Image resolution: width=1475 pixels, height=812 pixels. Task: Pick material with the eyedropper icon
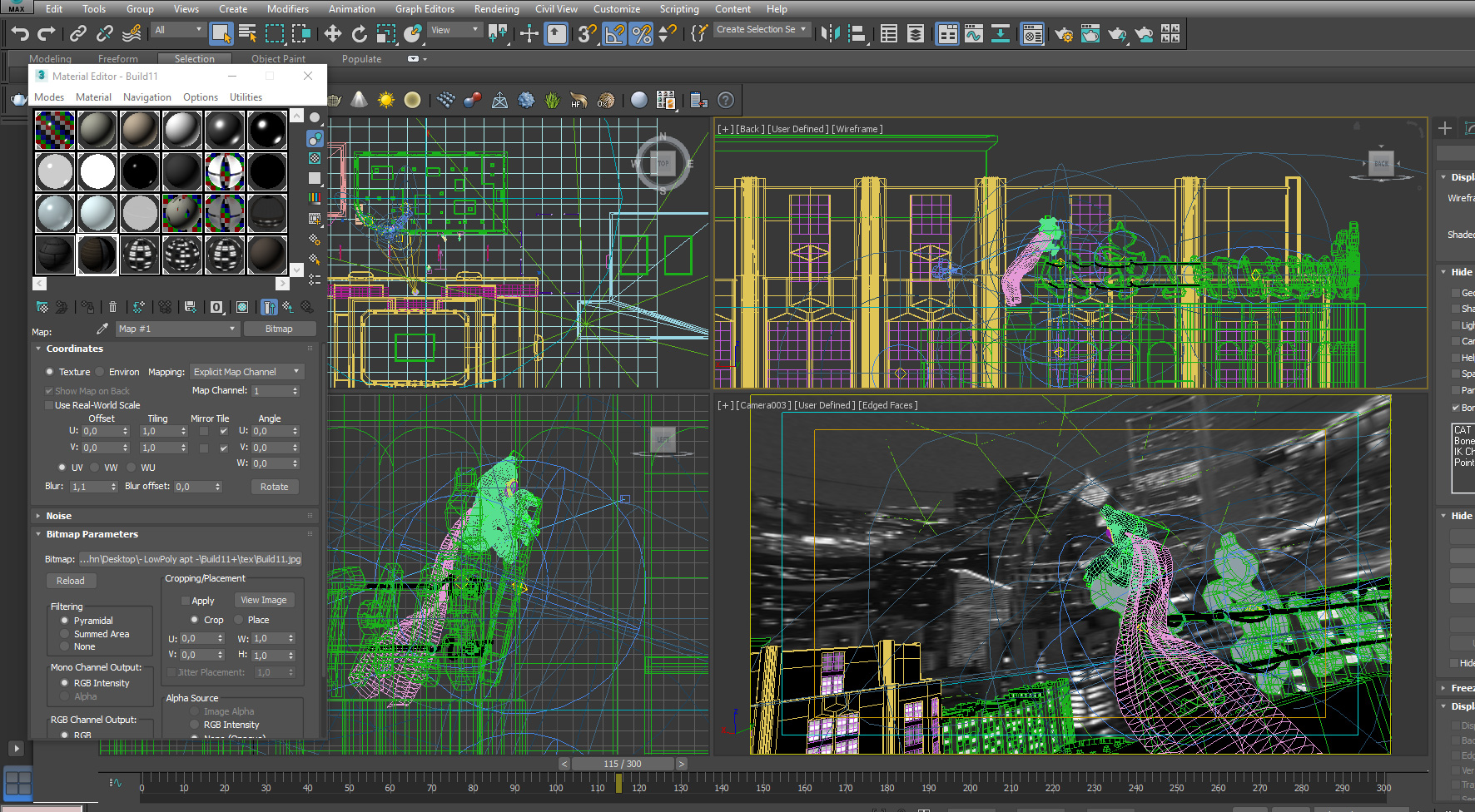coord(102,329)
